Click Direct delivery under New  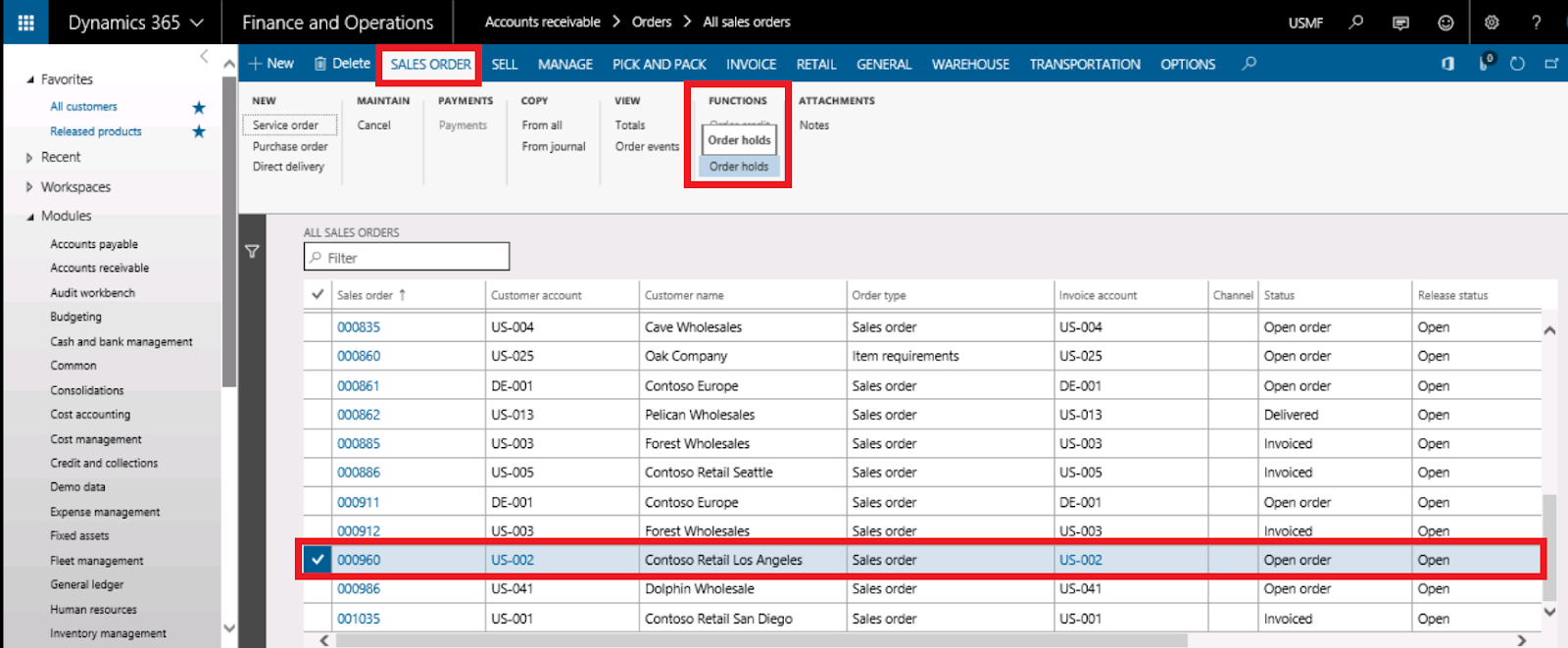click(288, 167)
